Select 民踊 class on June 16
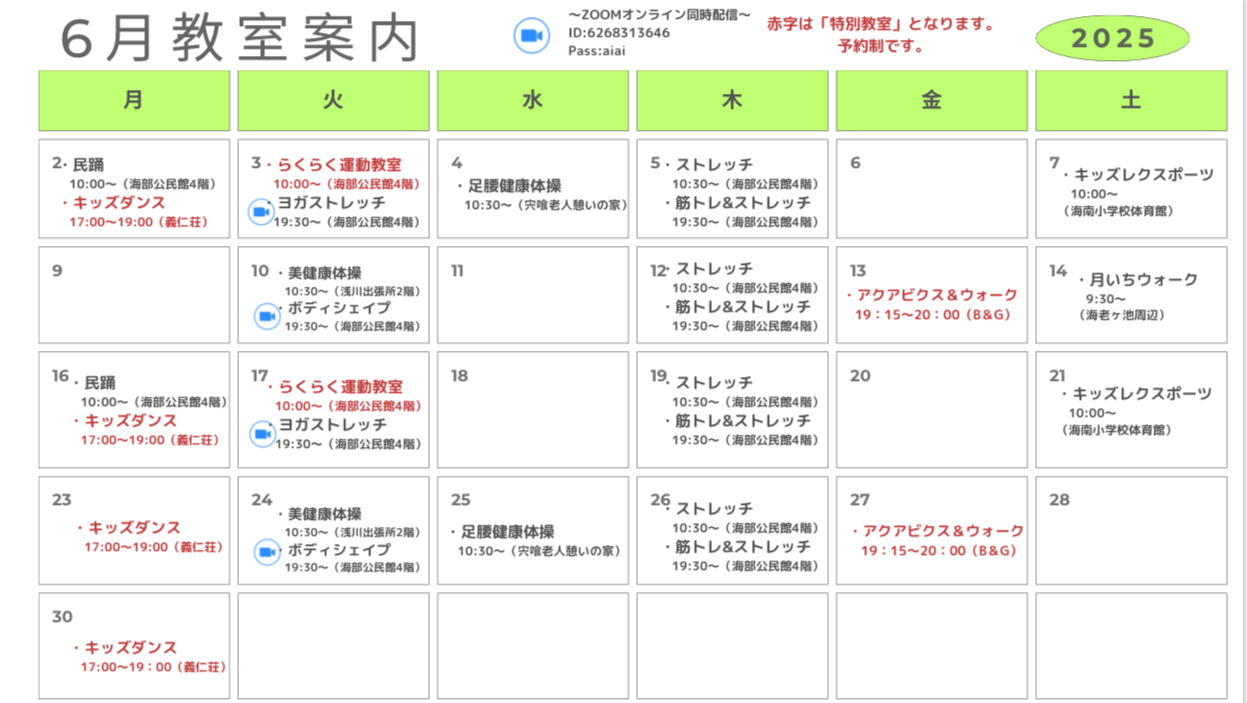Screen dimensions: 1247x703 coord(100,382)
